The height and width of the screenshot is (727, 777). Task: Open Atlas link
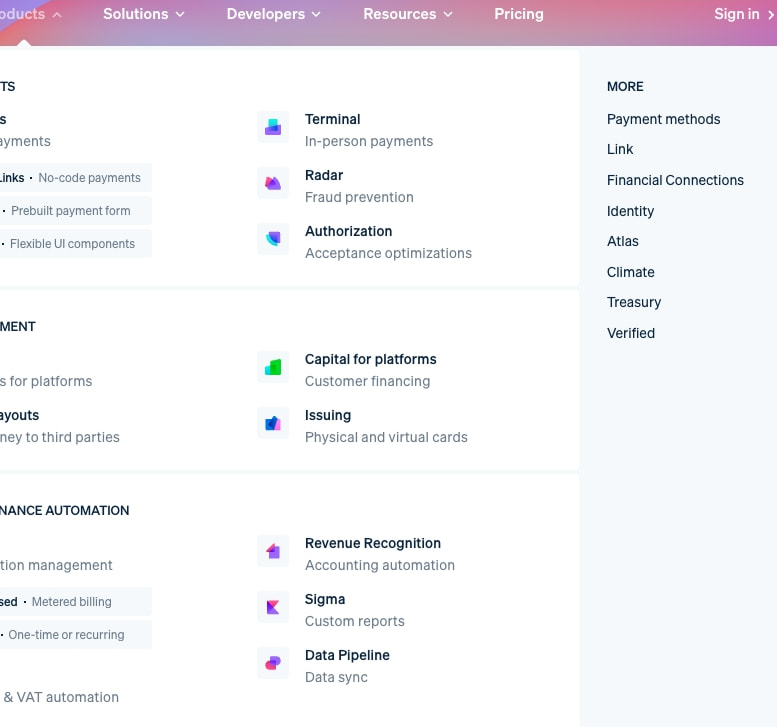pos(623,241)
